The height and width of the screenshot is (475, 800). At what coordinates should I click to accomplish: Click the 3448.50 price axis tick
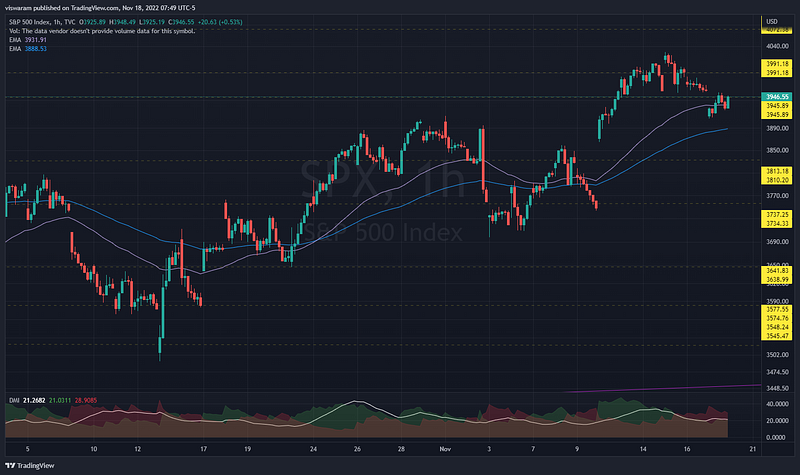pyautogui.click(x=777, y=388)
